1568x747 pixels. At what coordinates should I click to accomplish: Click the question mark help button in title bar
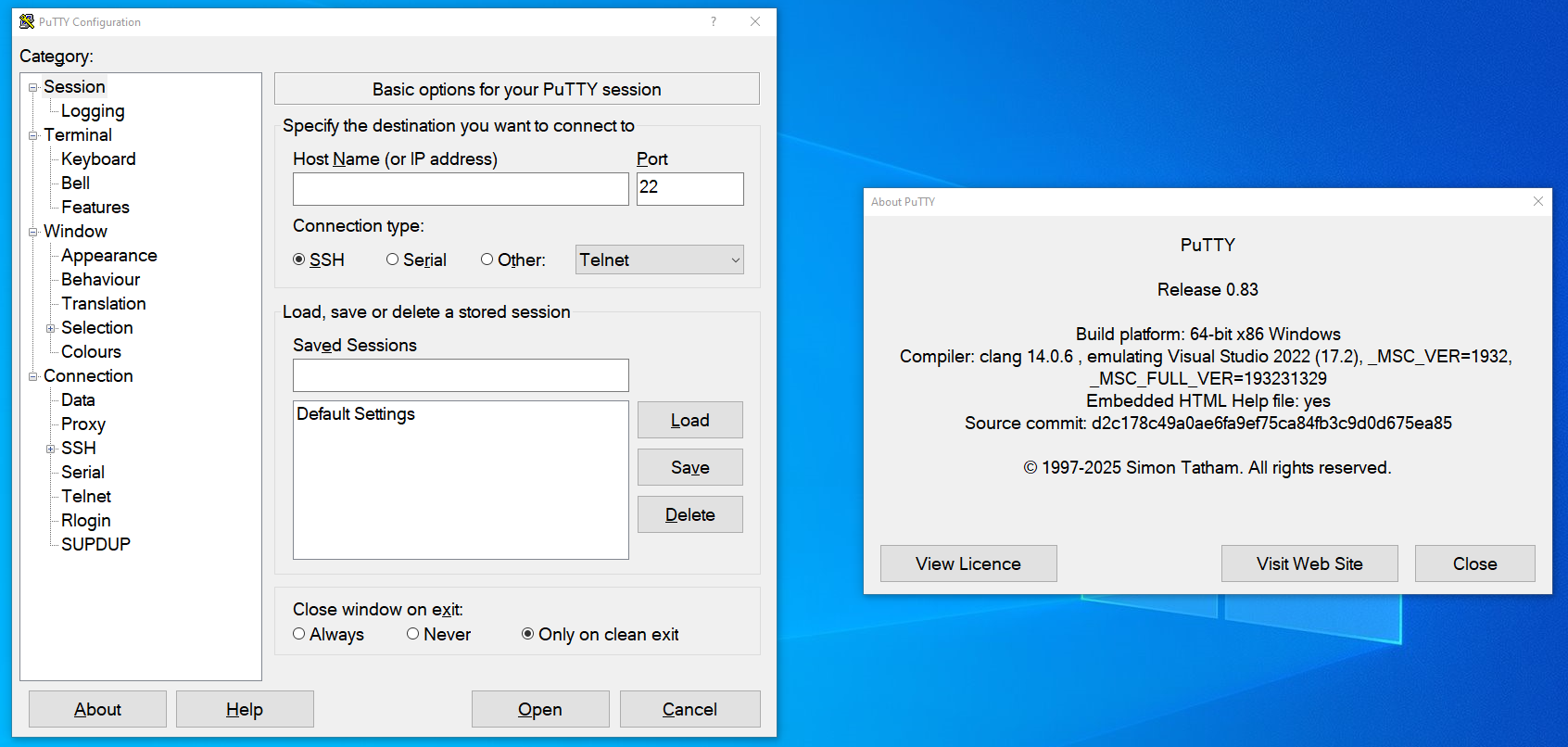coord(714,21)
